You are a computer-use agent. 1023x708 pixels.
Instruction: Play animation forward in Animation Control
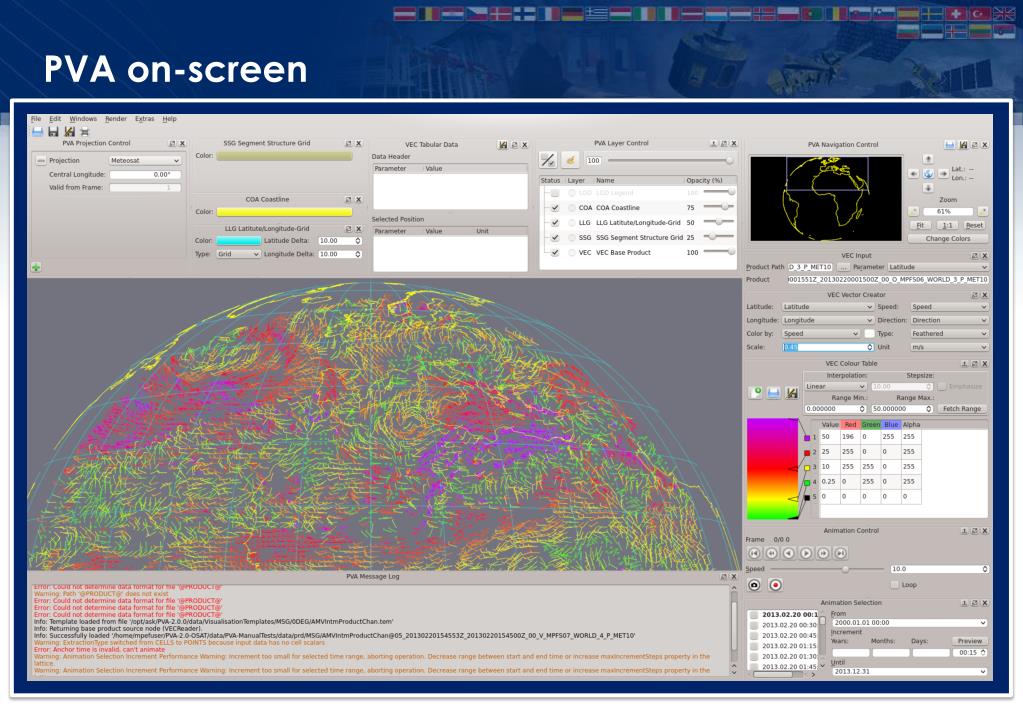tap(806, 553)
